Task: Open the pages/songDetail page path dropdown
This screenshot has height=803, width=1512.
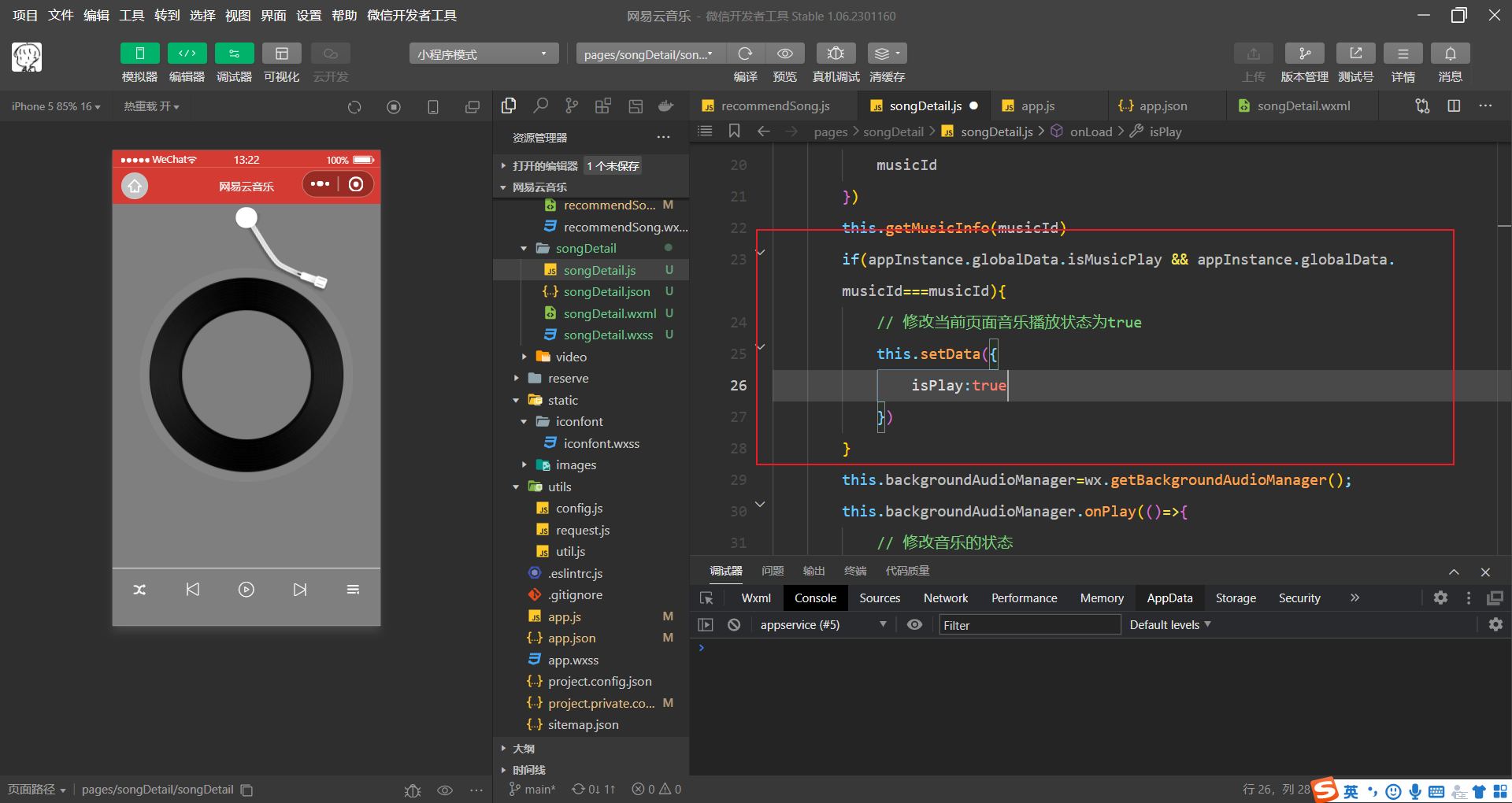Action: (650, 54)
